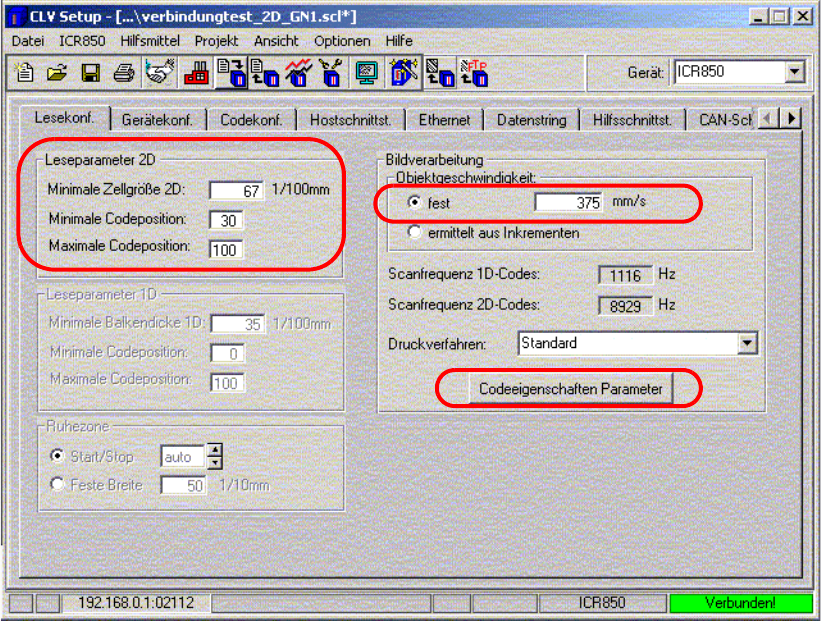Viewport: 821px width, 621px height.
Task: Create a new configuration file
Action: pyautogui.click(x=24, y=72)
